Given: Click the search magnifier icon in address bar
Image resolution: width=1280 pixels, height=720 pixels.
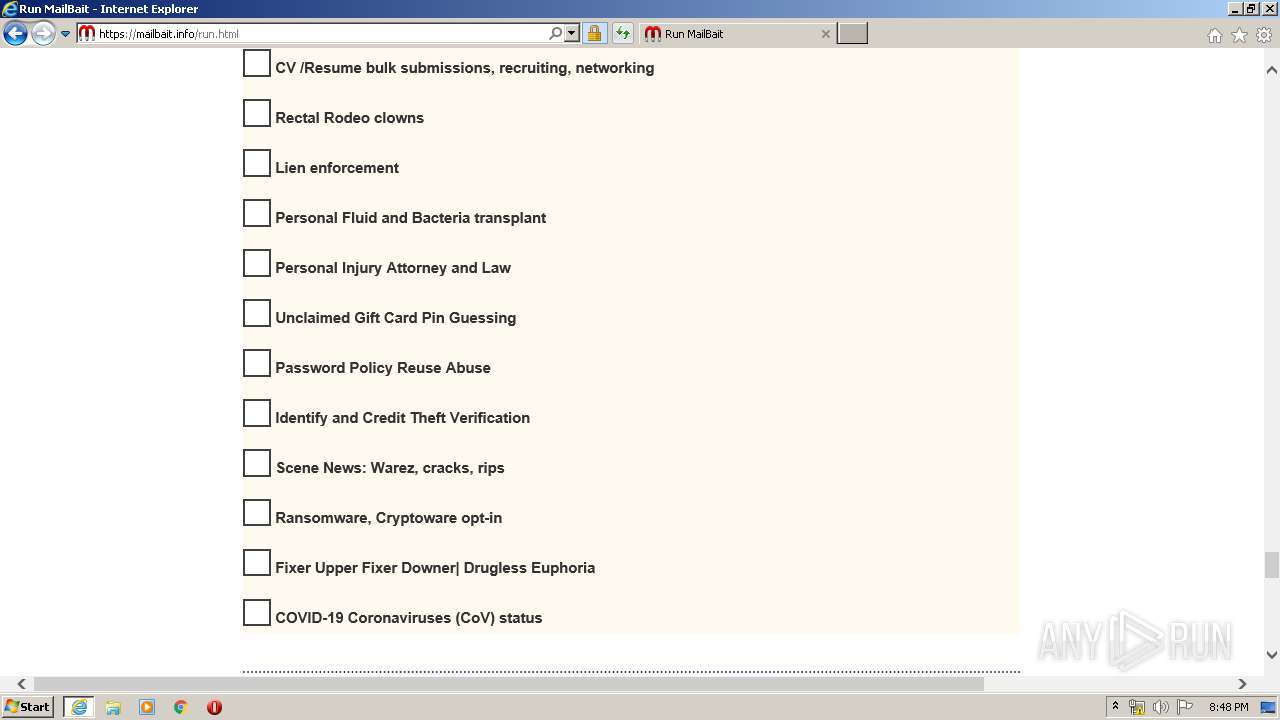Looking at the screenshot, I should pos(556,33).
